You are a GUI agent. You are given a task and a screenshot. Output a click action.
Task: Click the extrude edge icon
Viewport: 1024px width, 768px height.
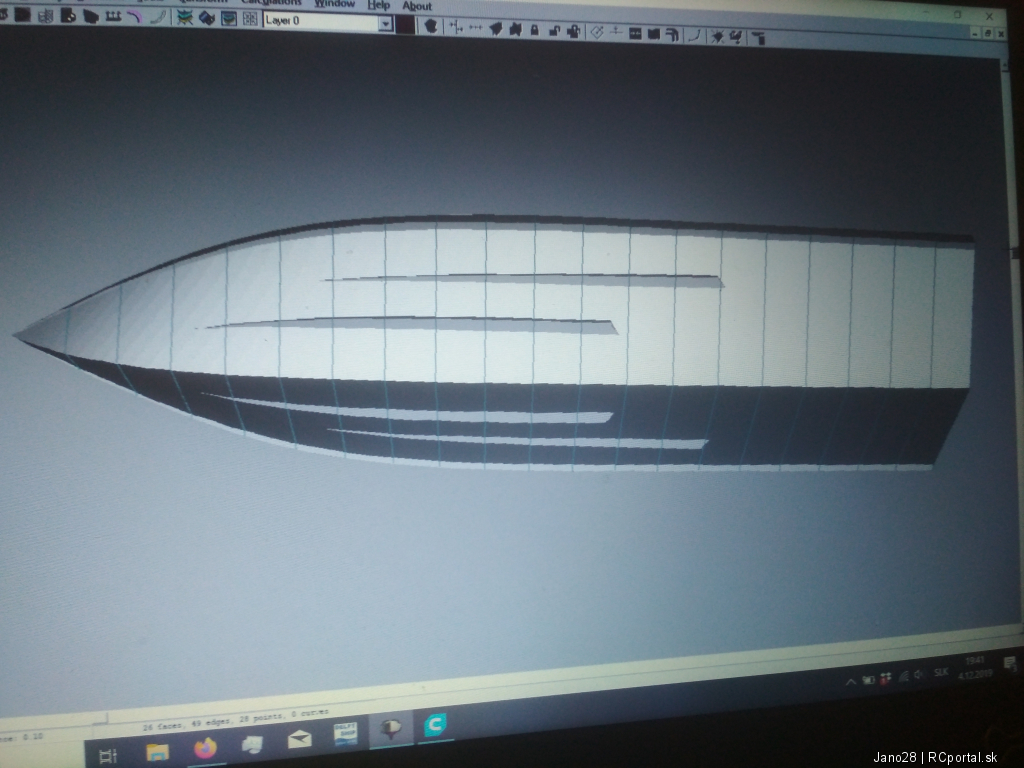(x=496, y=29)
